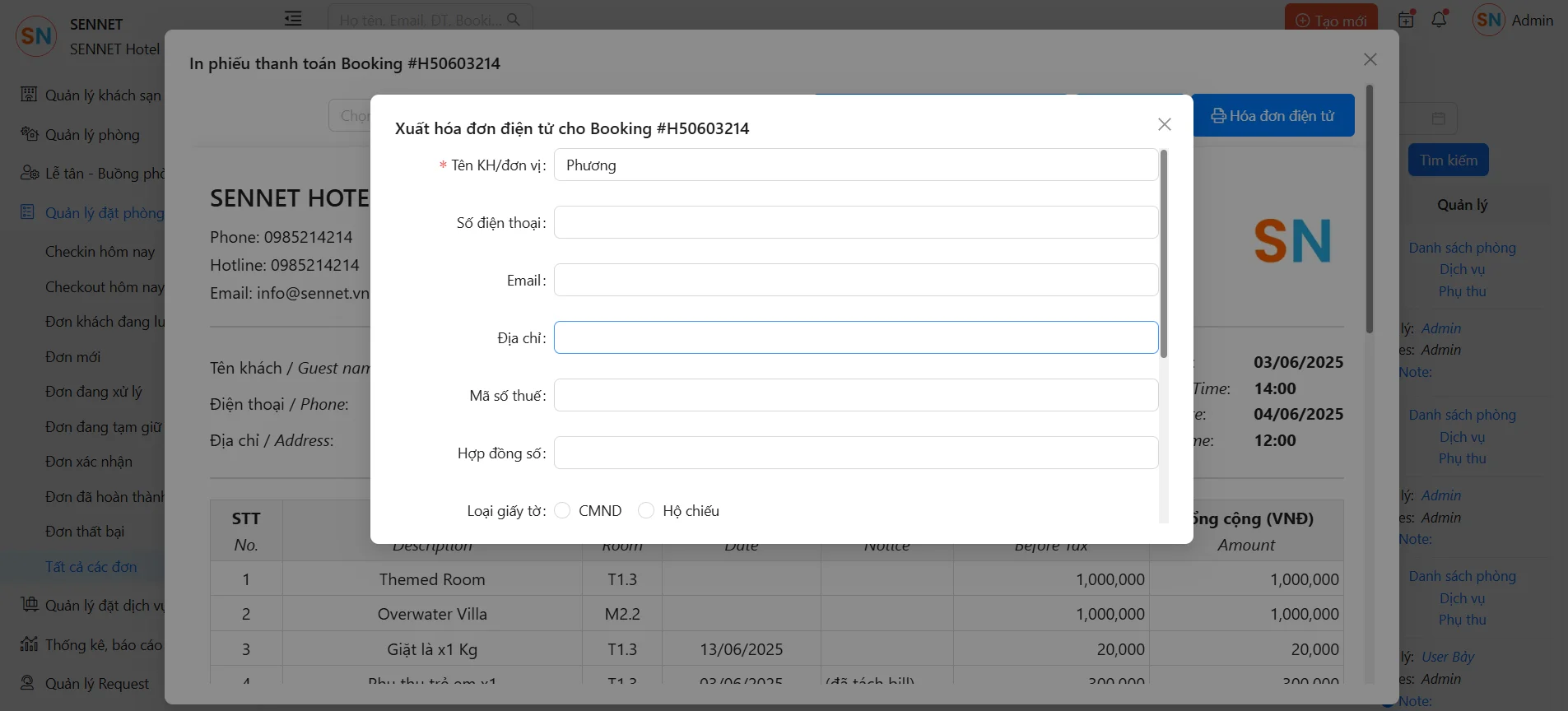
Task: Click the Hóa đơn điện tử button
Action: tap(1273, 116)
